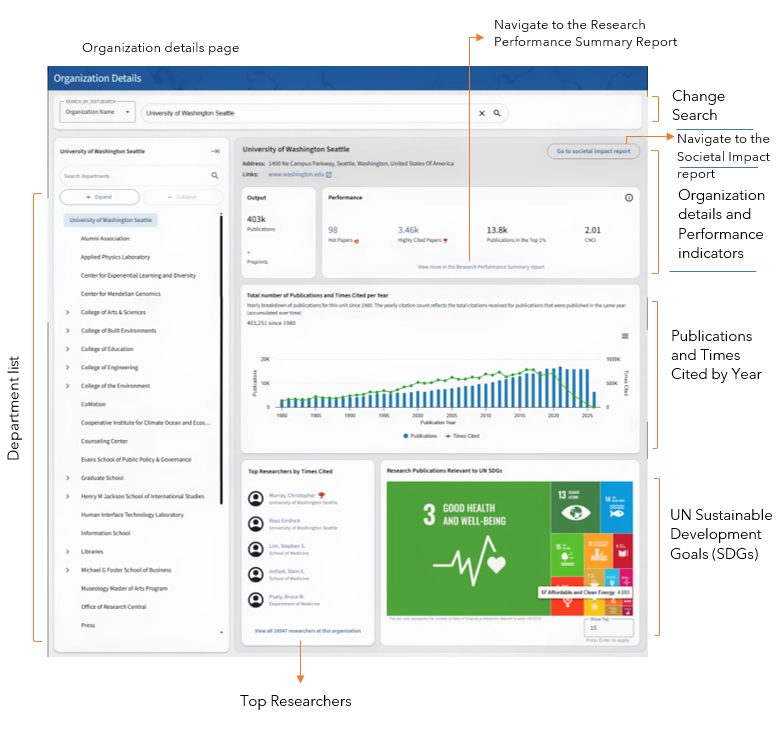Expand Graduate School node

68,478
